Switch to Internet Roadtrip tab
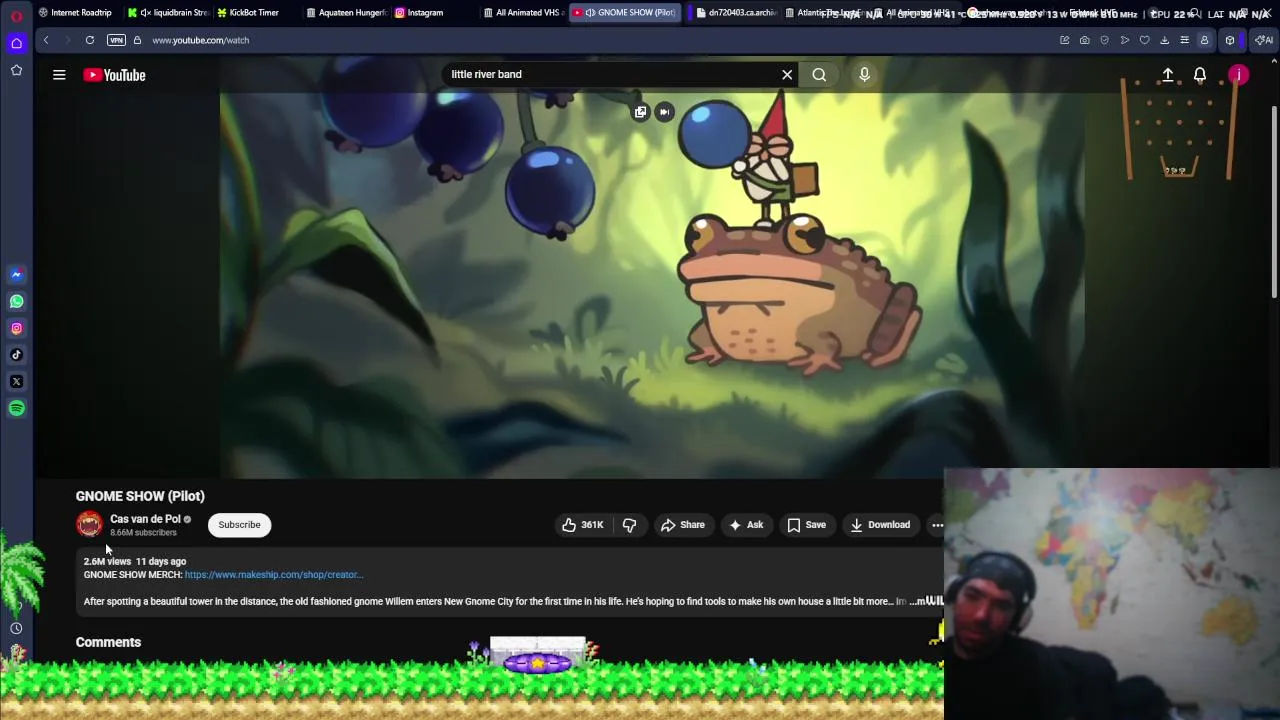Screen dimensions: 1280x720 pos(76,13)
